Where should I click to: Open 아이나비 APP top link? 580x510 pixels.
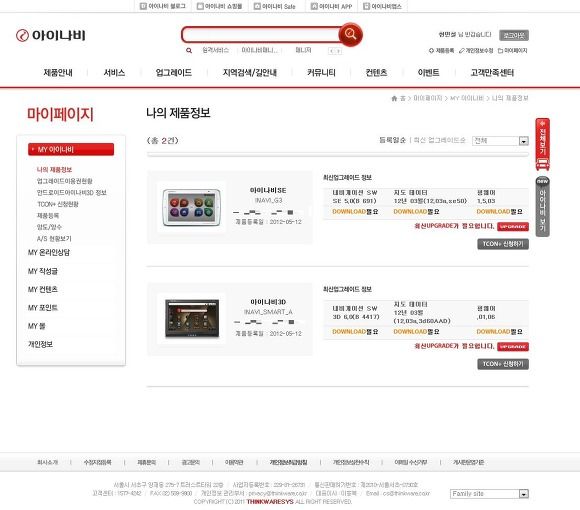coord(331,6)
